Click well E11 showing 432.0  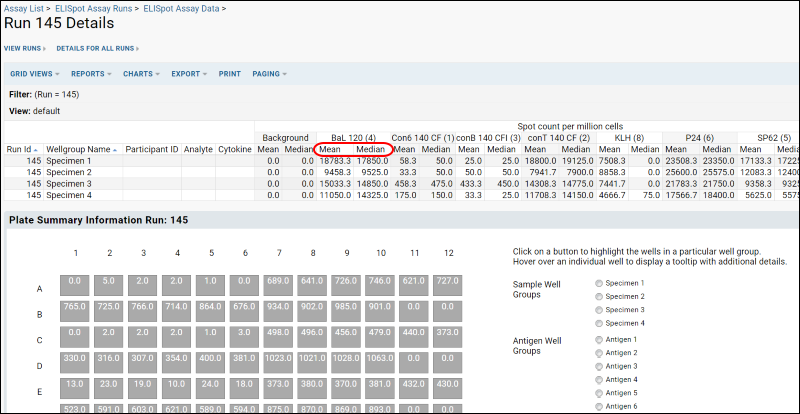click(414, 387)
